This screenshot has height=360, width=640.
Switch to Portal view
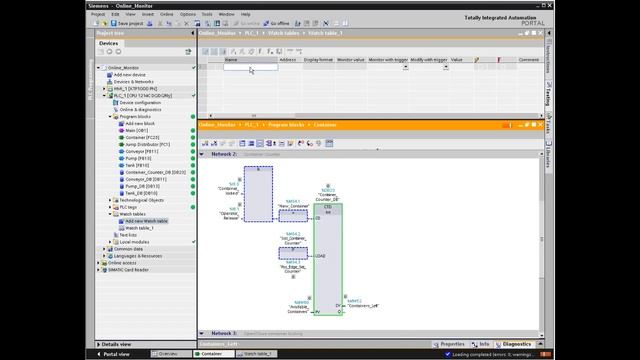[113, 354]
